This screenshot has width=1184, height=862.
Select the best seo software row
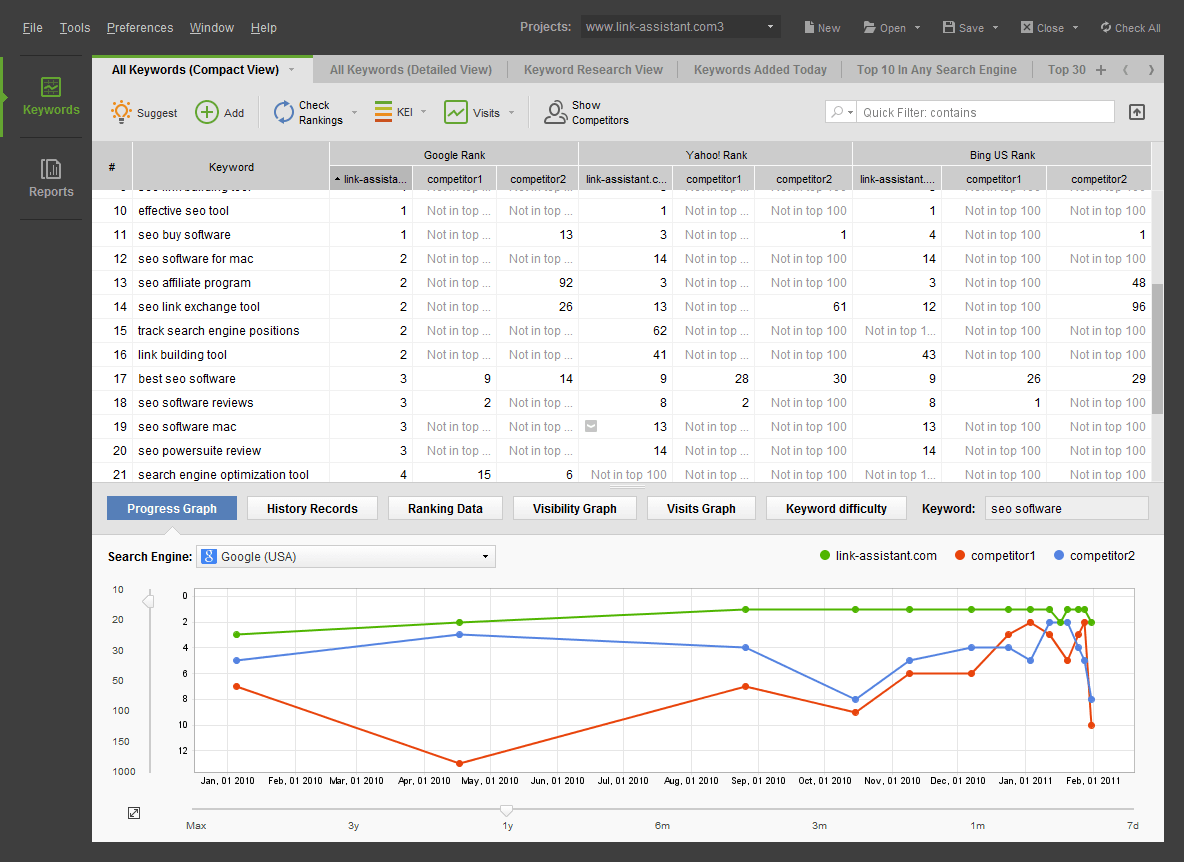tap(621, 379)
